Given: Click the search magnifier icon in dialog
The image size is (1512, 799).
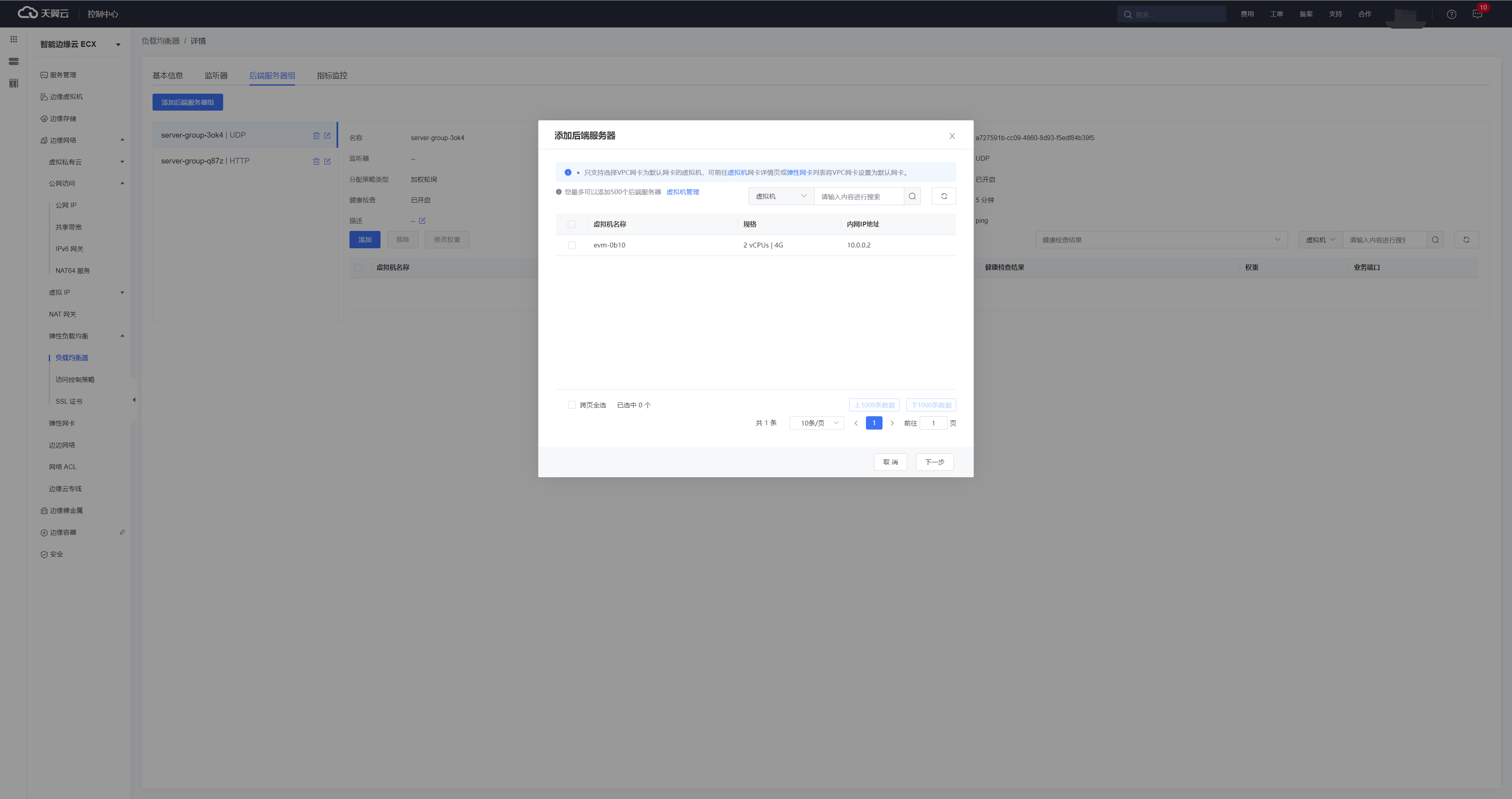Looking at the screenshot, I should pos(912,196).
